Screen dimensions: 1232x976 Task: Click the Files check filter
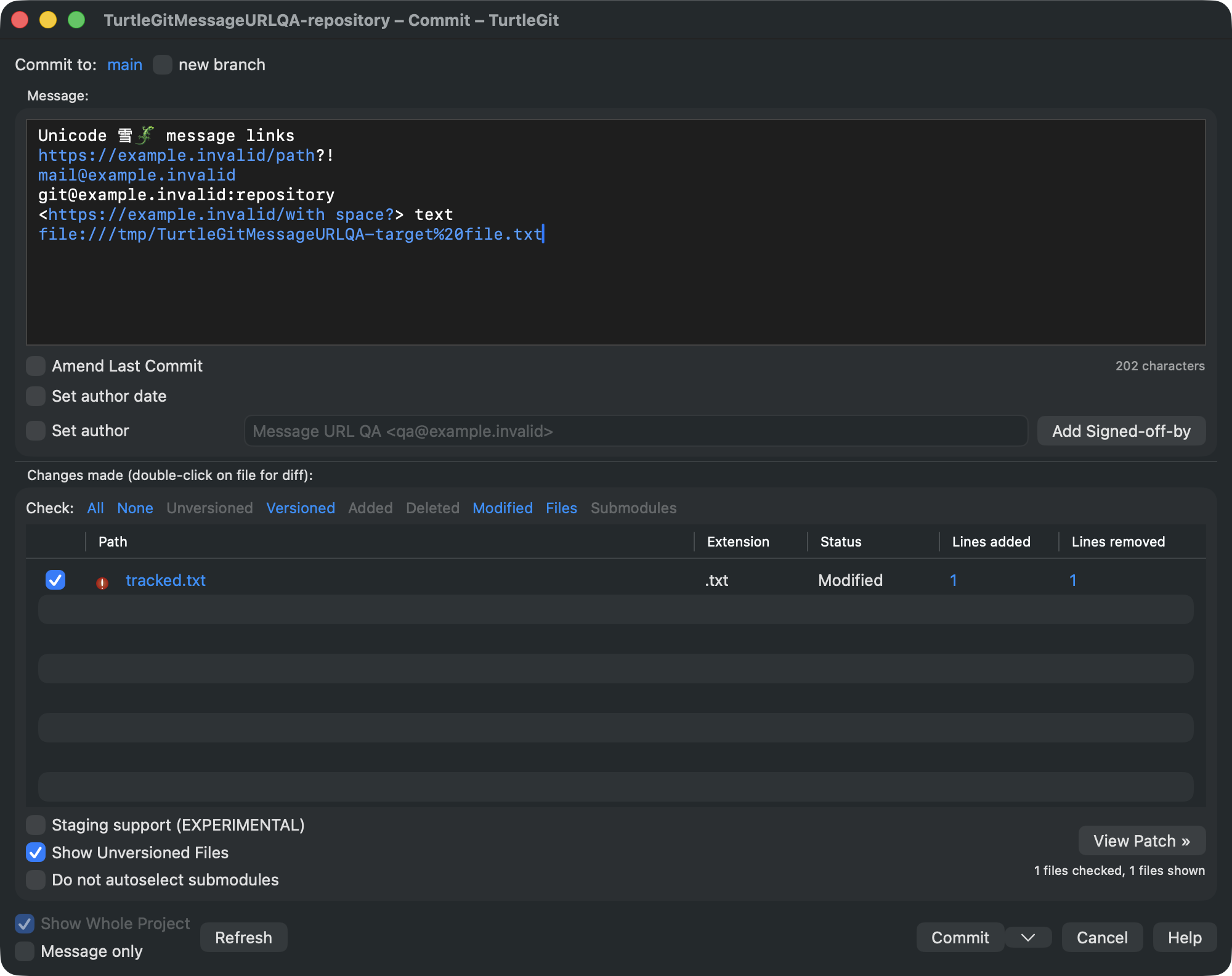[x=561, y=508]
